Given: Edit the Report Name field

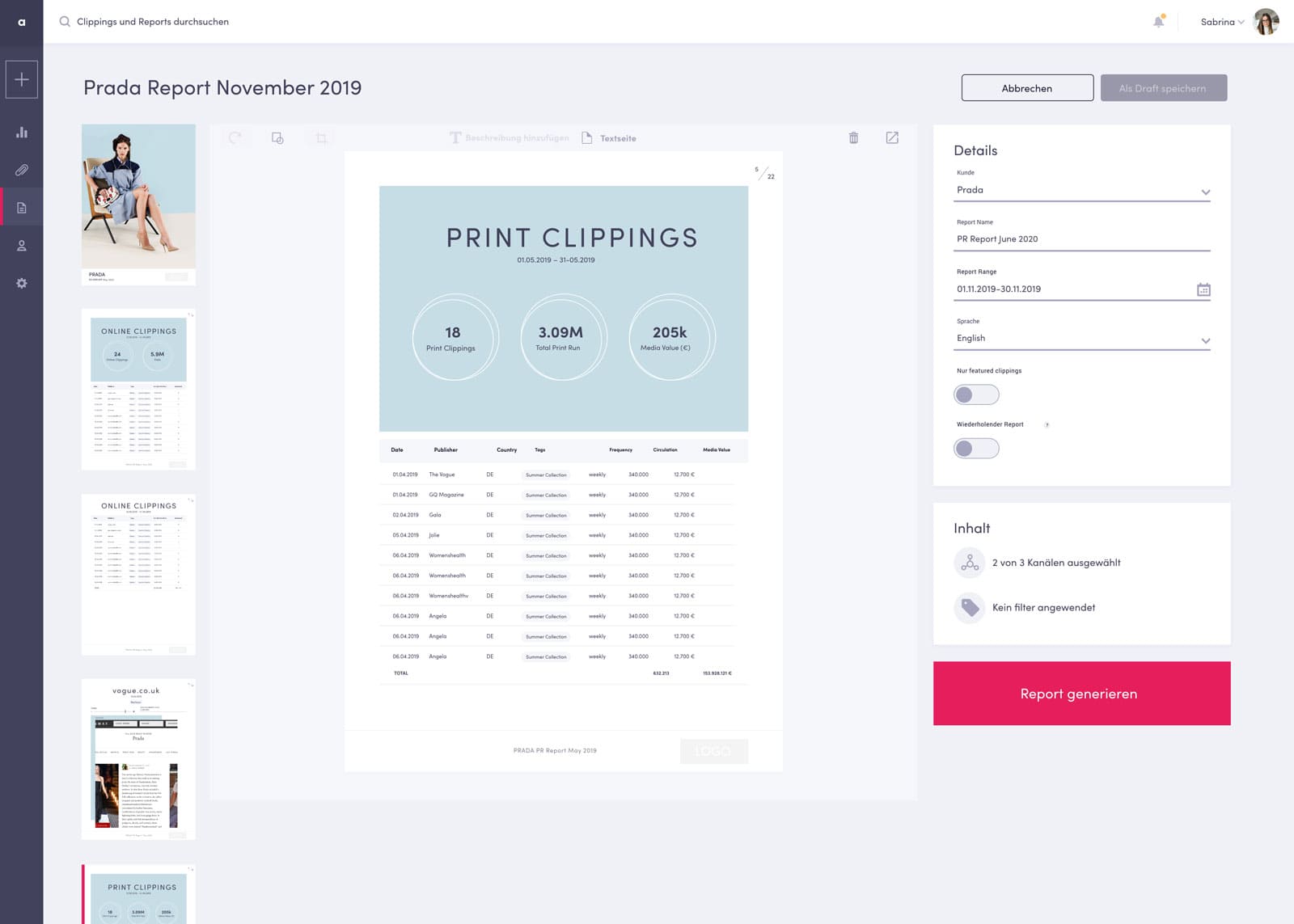Looking at the screenshot, I should point(1082,239).
